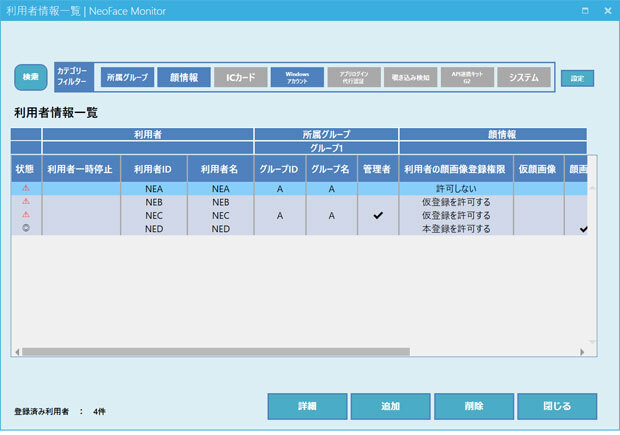Click the warning status icon in the NEB row

(x=26, y=201)
